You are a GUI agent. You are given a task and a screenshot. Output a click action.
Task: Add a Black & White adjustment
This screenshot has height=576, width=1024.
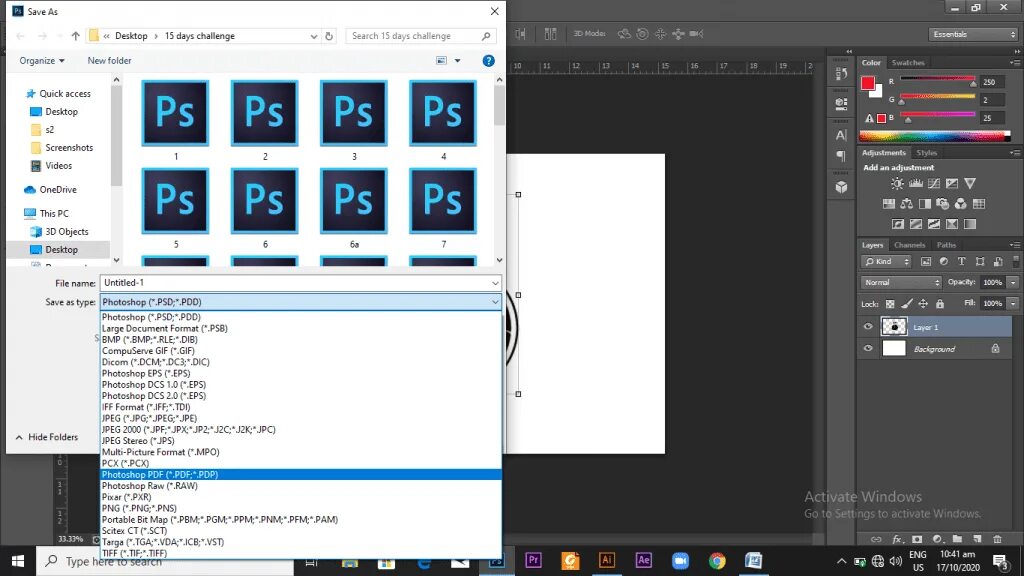pos(925,204)
